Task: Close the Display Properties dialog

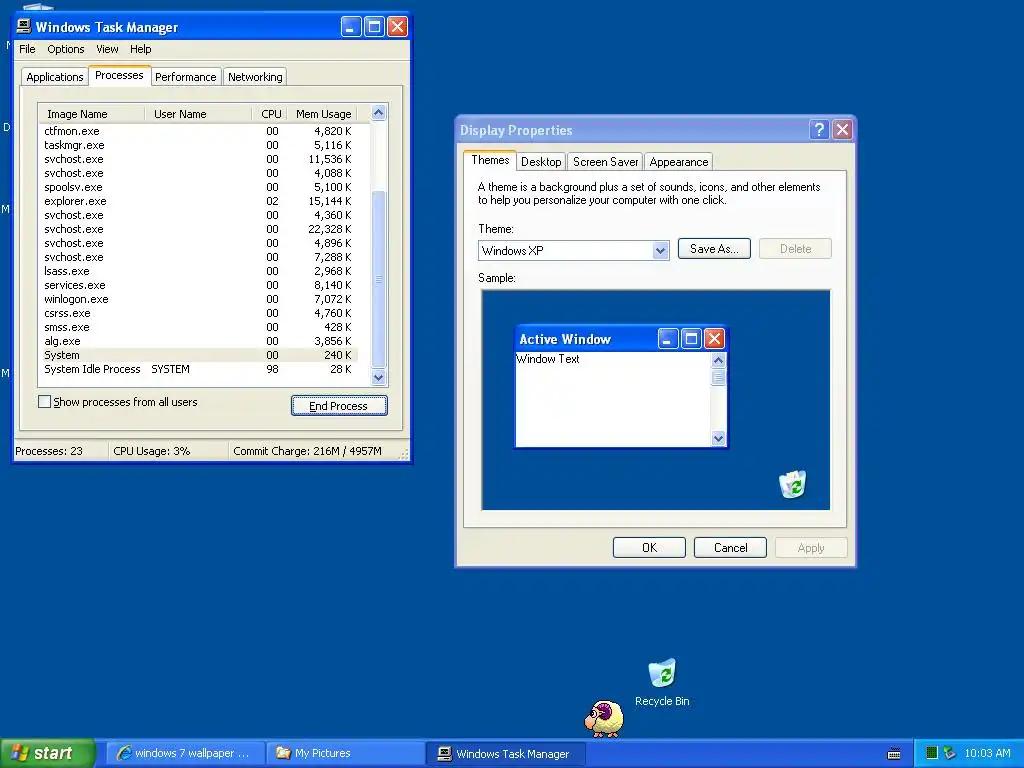Action: [842, 129]
